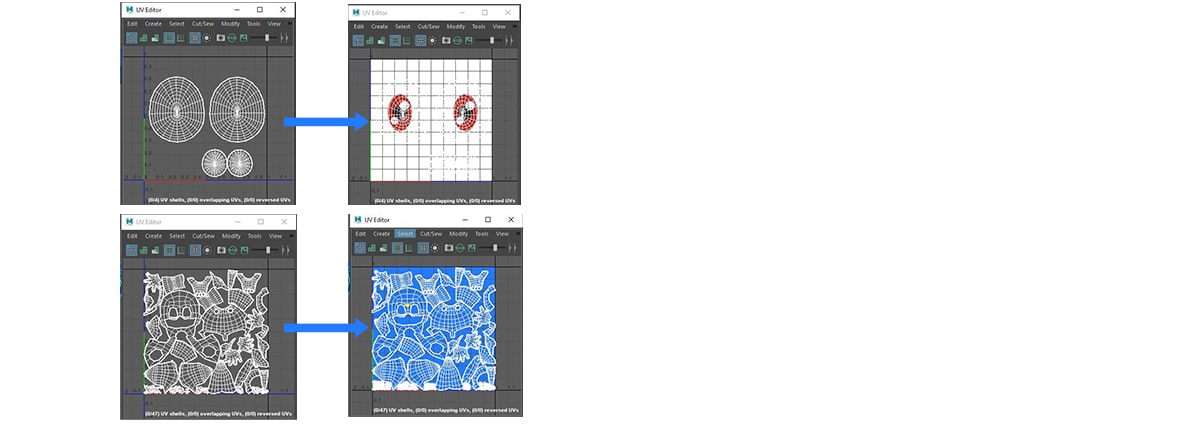The height and width of the screenshot is (427, 1200).
Task: Close the top-left UV Editor window
Action: 283,10
